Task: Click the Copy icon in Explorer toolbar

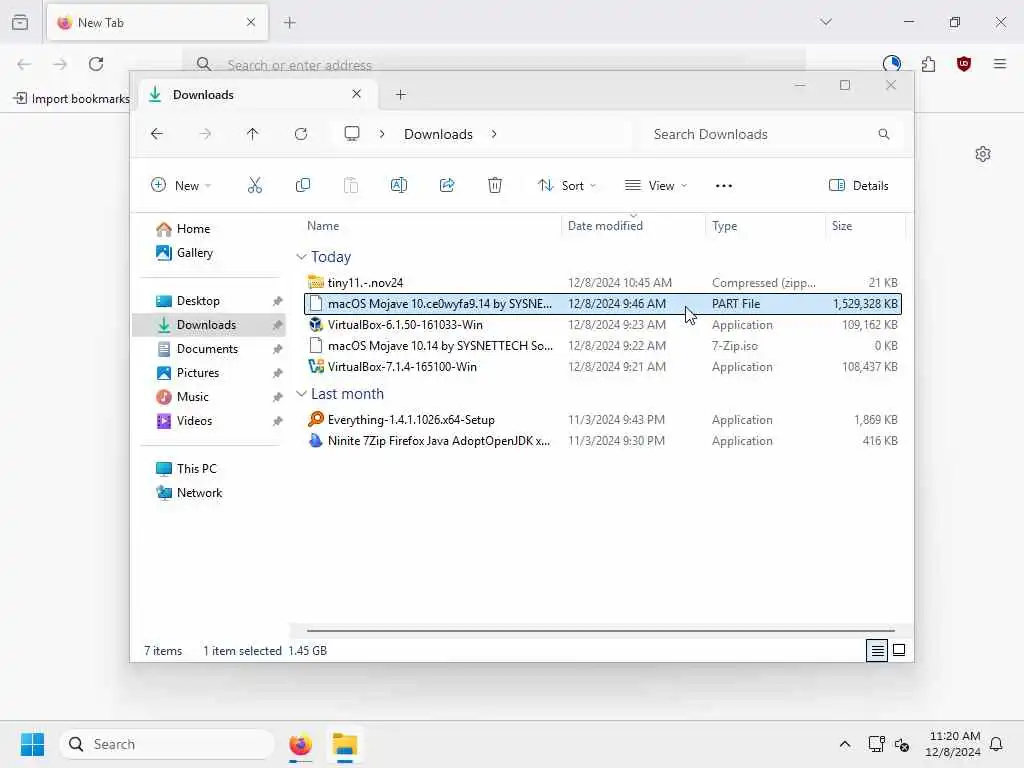Action: (302, 185)
